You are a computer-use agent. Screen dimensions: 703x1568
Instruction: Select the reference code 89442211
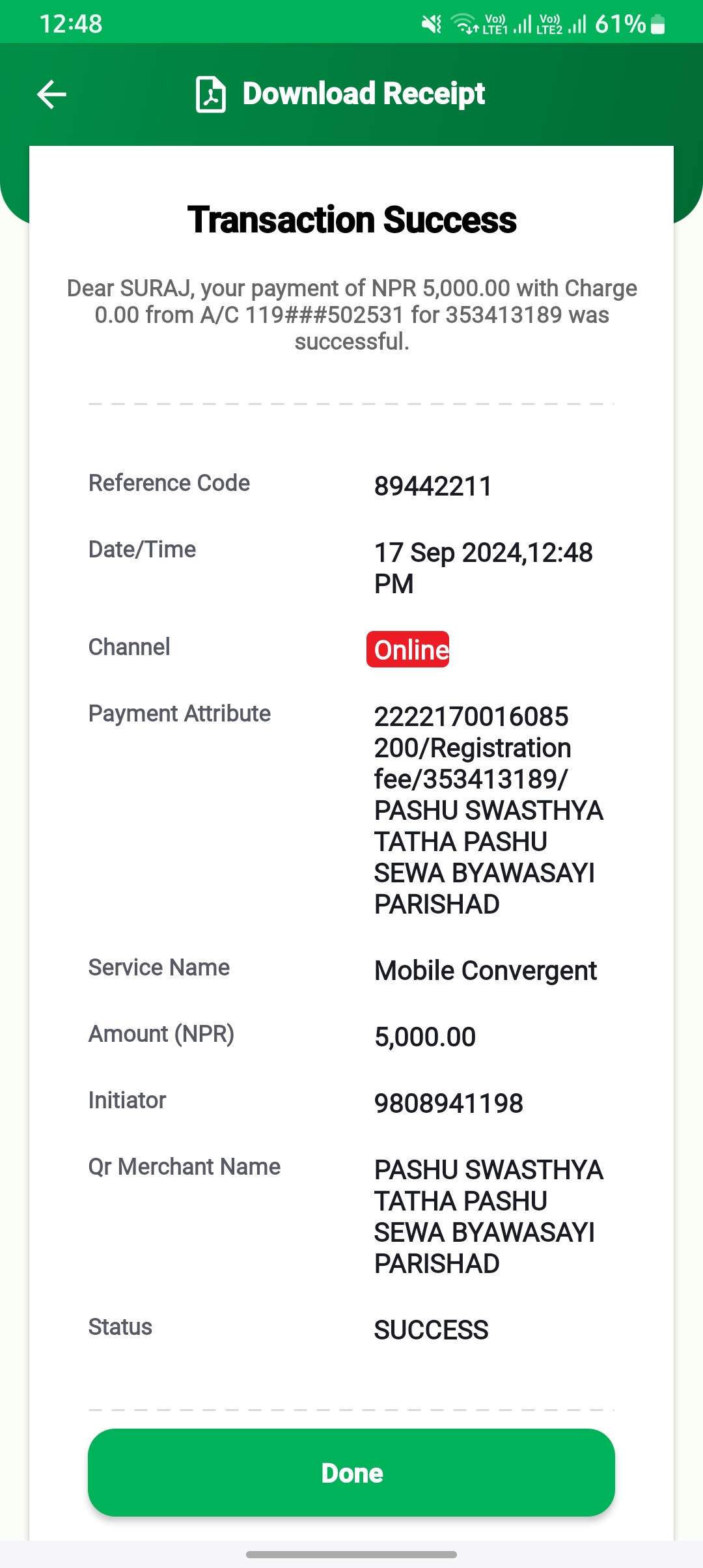(433, 486)
